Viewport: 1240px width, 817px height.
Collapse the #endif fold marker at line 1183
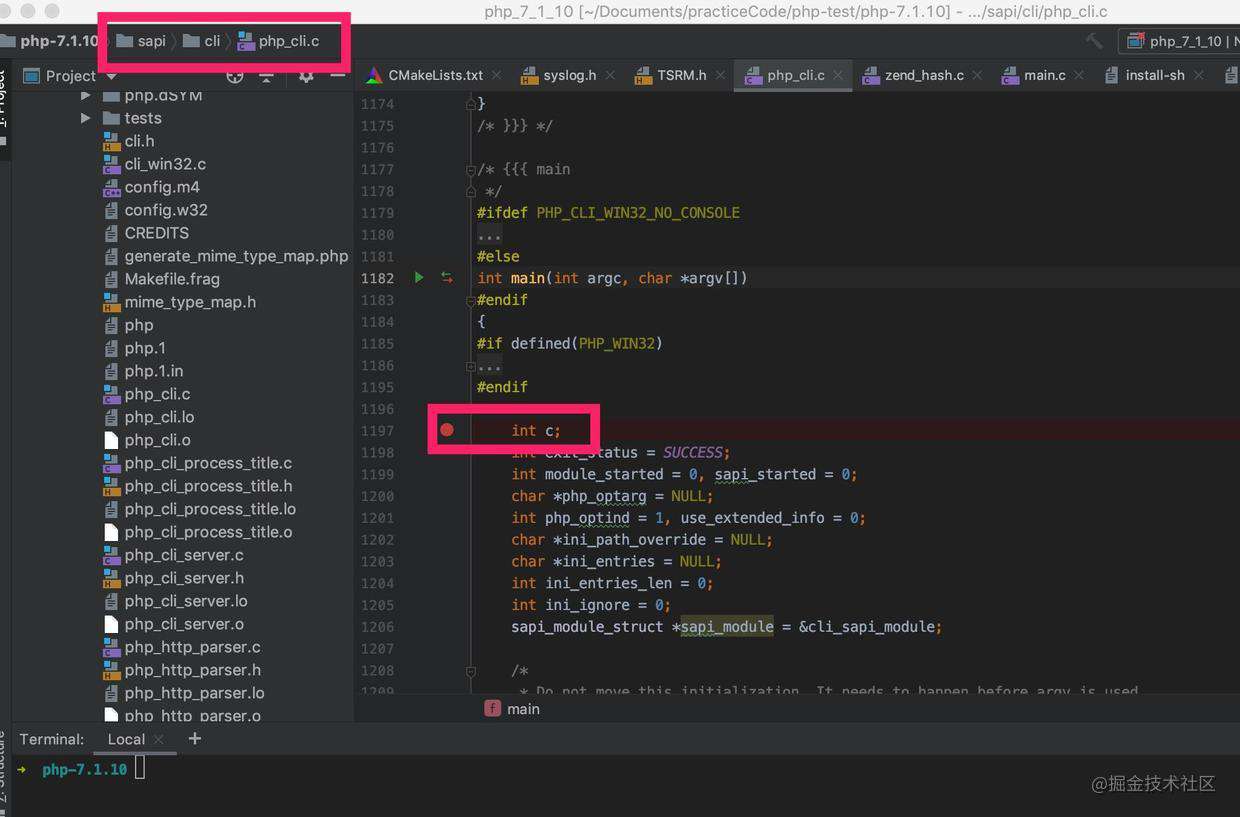(469, 300)
